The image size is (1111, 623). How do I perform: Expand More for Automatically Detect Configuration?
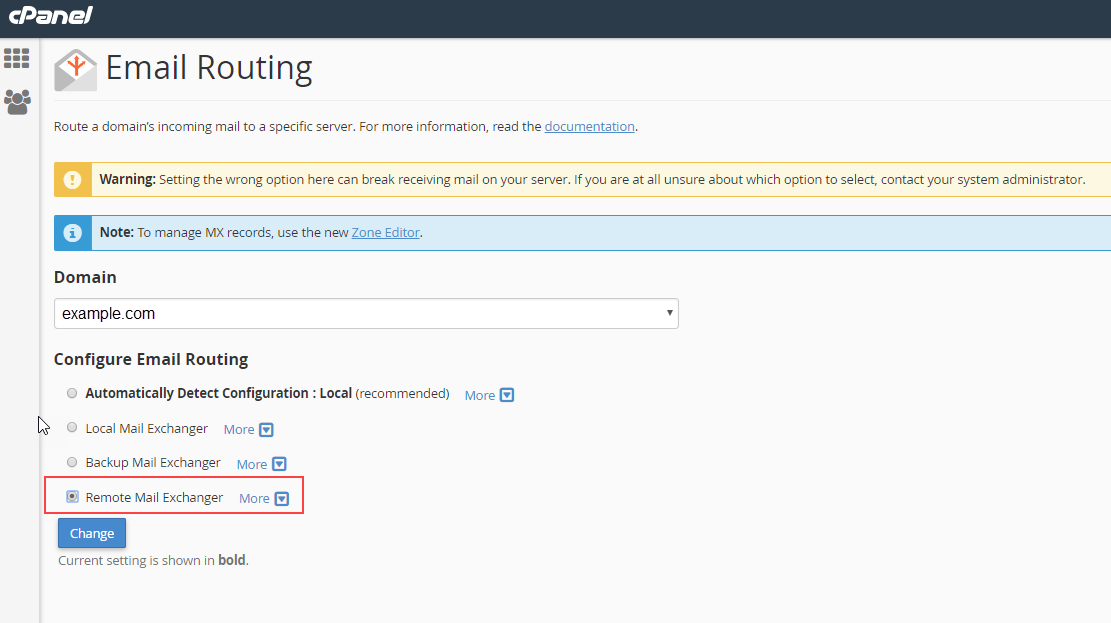coord(489,395)
